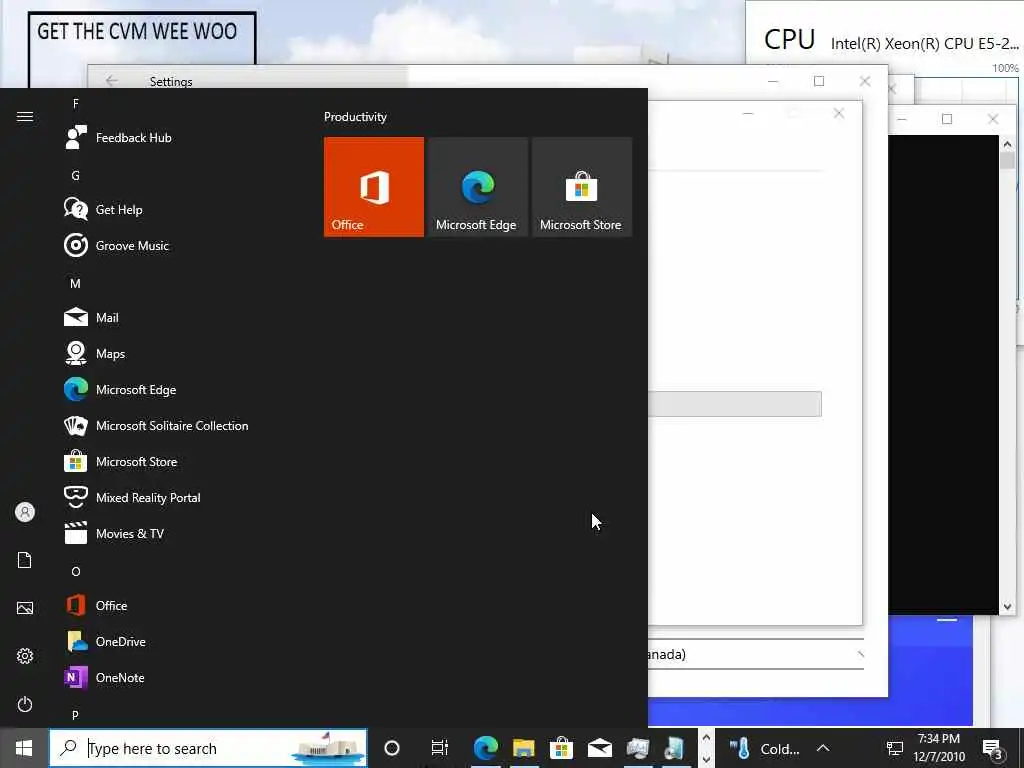Click the Microsoft Store productivity tile

581,187
